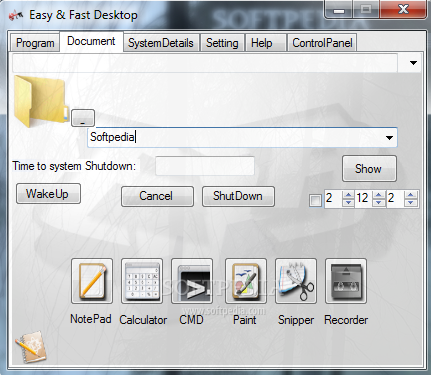
Task: Click the app logo in title bar
Action: (16, 15)
